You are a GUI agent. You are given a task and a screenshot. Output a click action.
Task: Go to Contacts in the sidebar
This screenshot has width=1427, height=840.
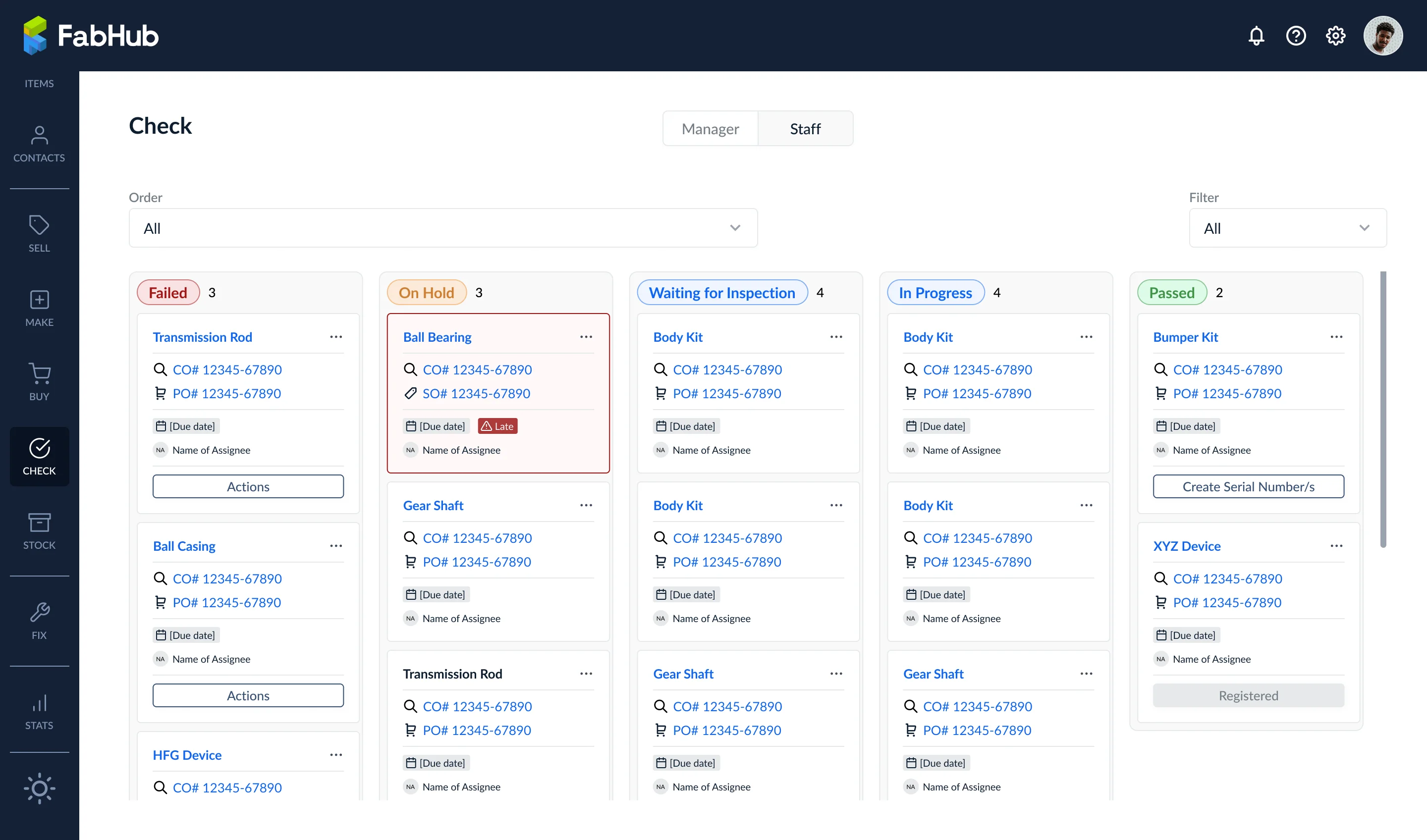(x=39, y=144)
